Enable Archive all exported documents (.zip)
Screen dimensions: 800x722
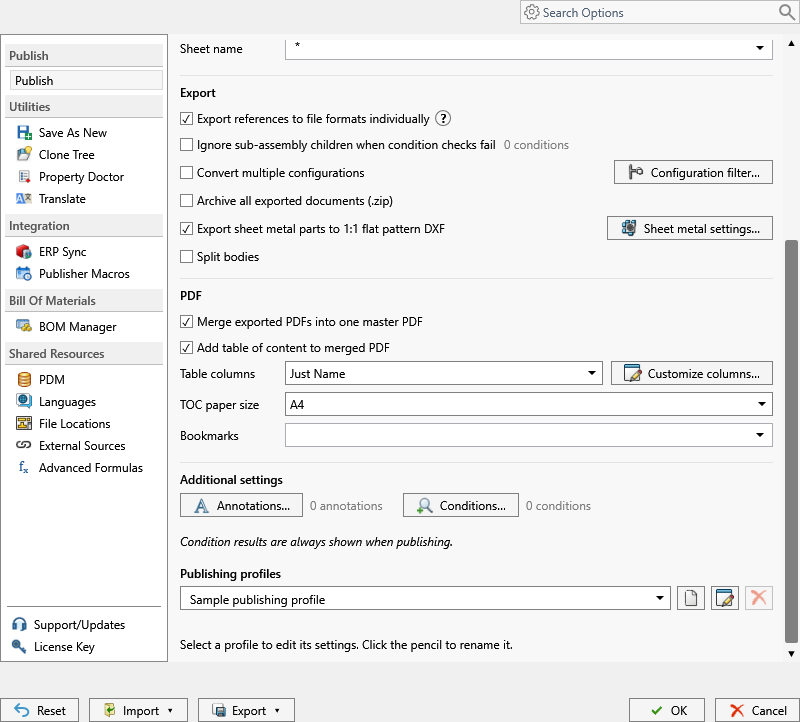(x=187, y=201)
